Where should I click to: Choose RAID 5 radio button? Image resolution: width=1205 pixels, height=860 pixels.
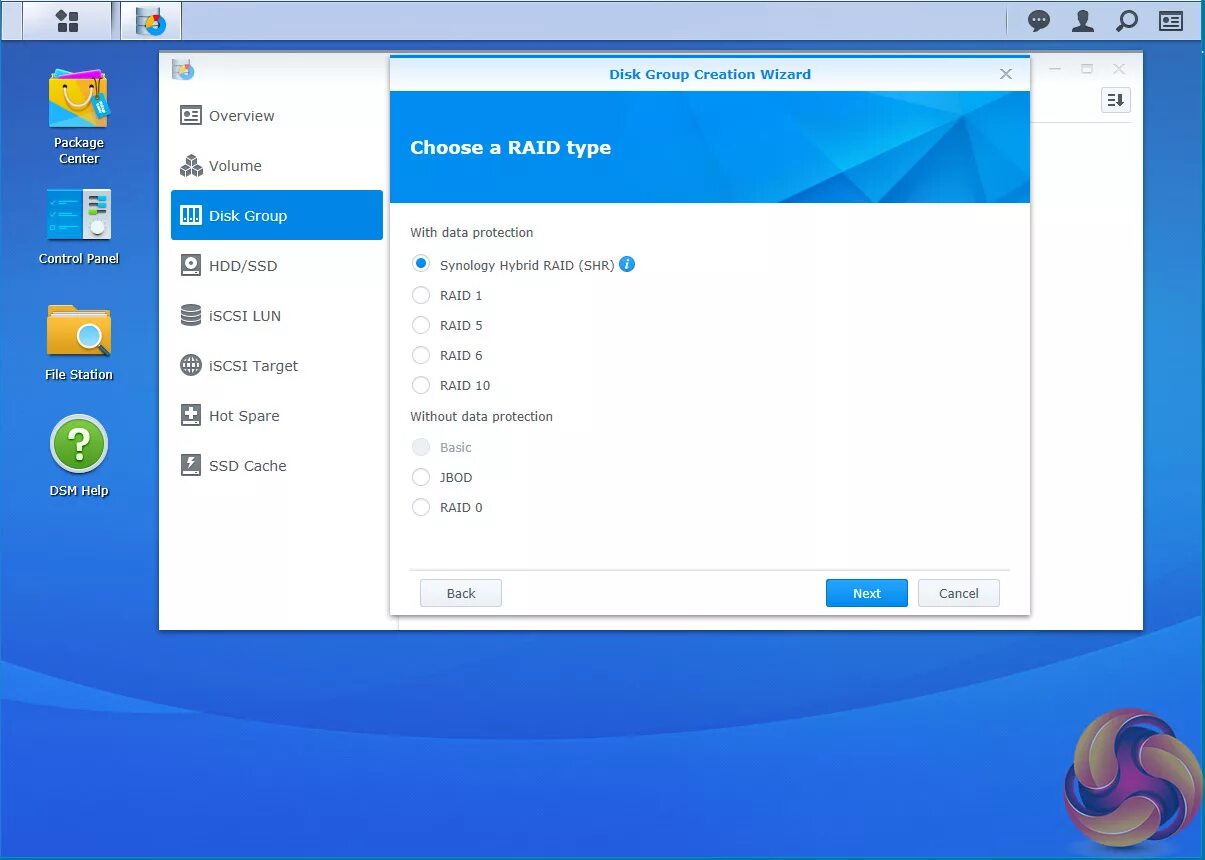click(x=421, y=325)
